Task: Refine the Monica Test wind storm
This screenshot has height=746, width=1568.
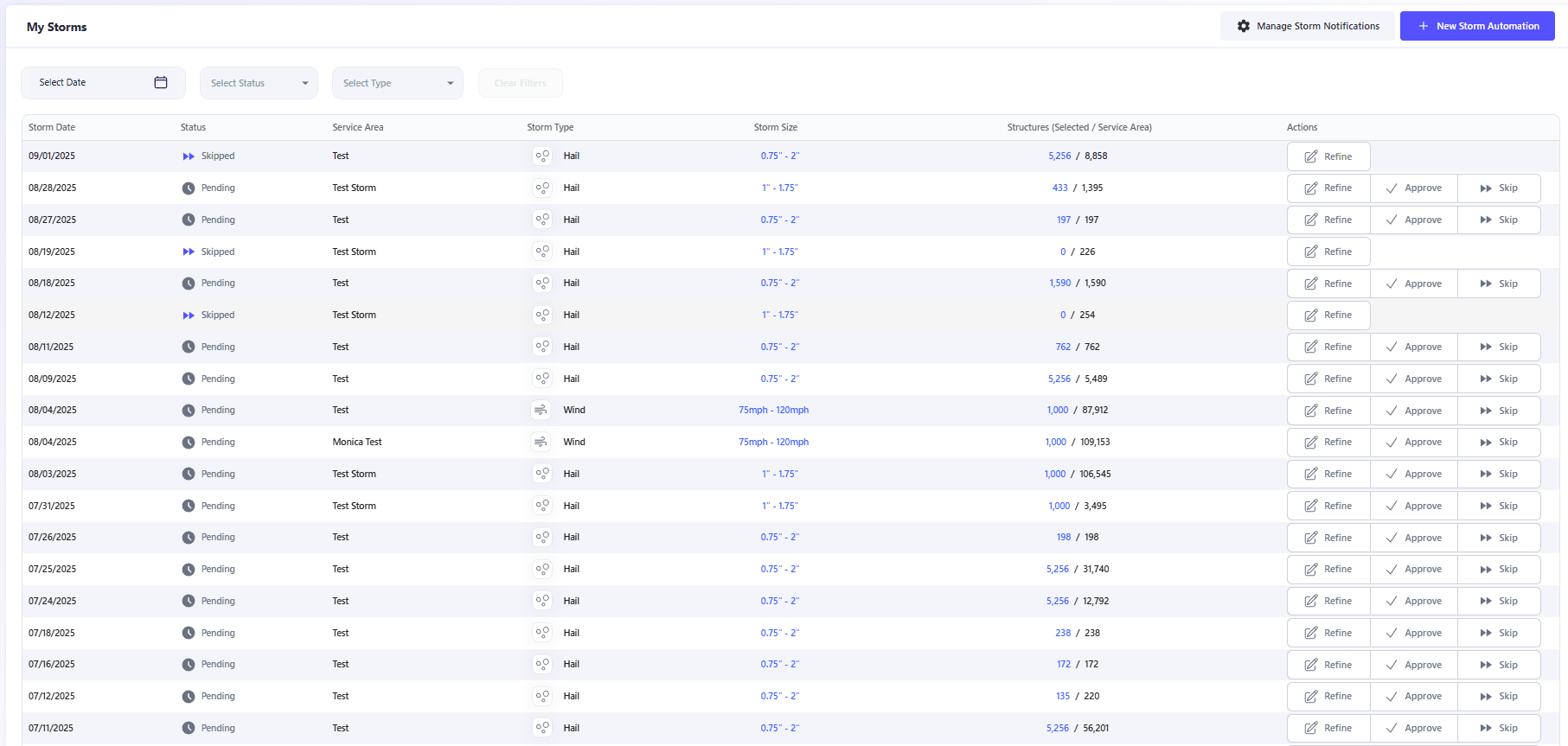Action: [1328, 442]
